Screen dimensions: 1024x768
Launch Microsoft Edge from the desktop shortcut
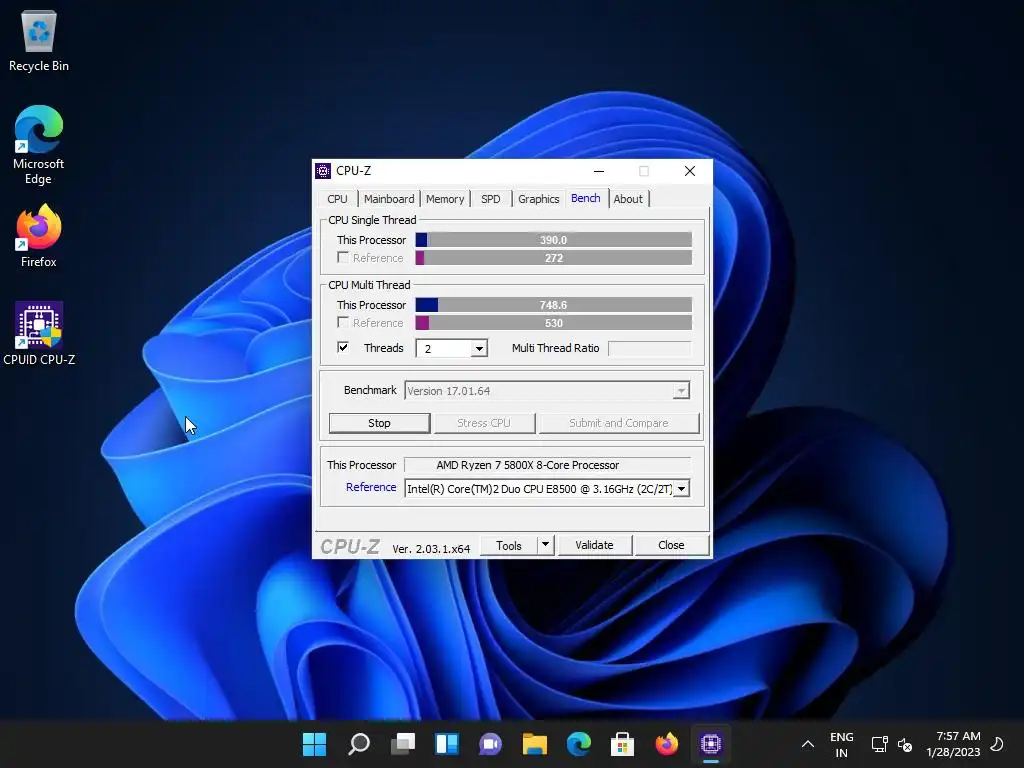click(39, 144)
